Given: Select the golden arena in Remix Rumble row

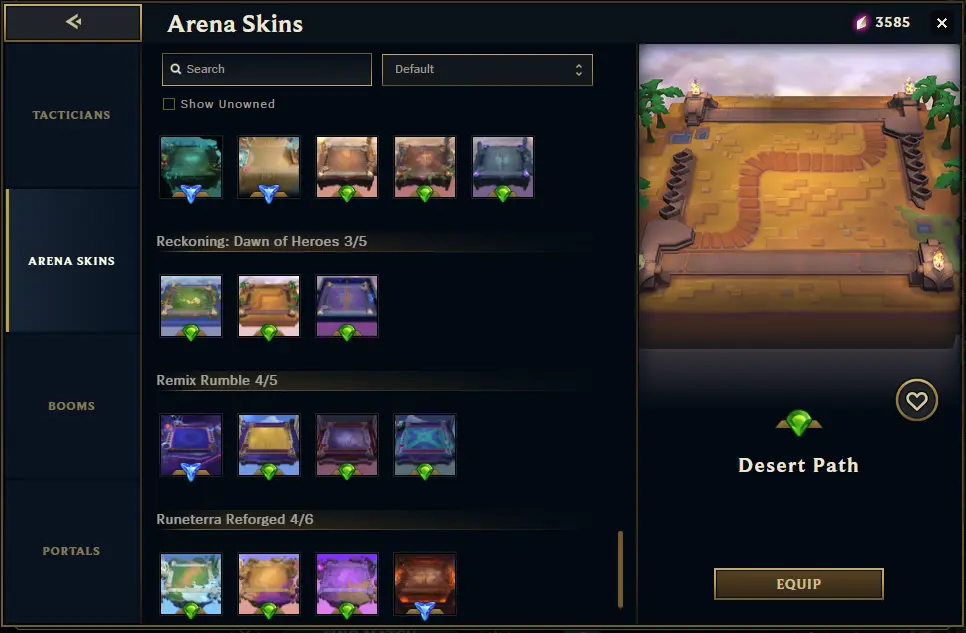Looking at the screenshot, I should 269,445.
